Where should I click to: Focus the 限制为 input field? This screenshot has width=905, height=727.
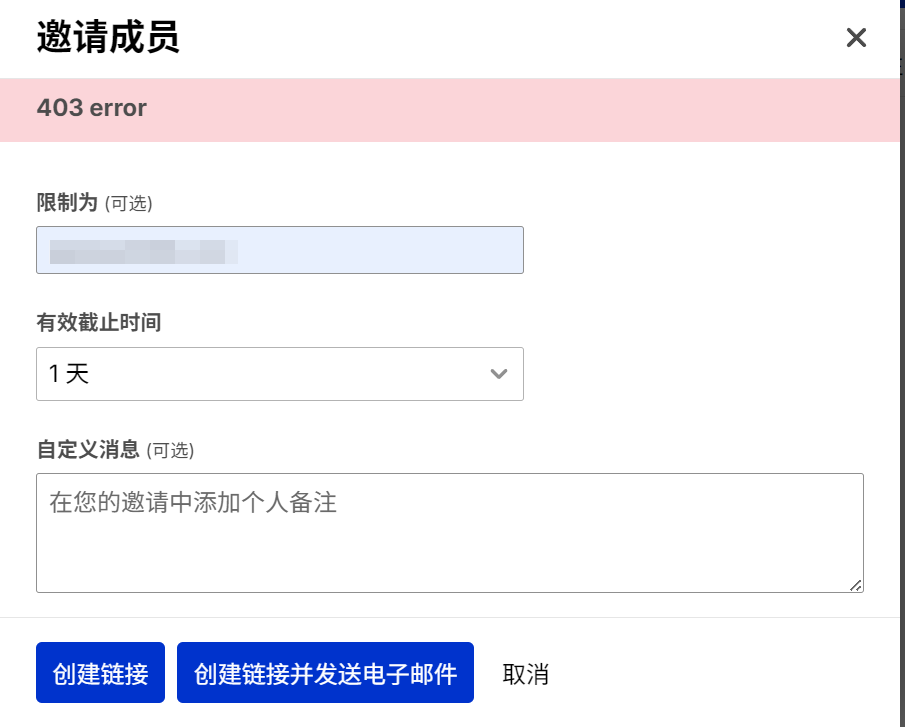coord(280,250)
